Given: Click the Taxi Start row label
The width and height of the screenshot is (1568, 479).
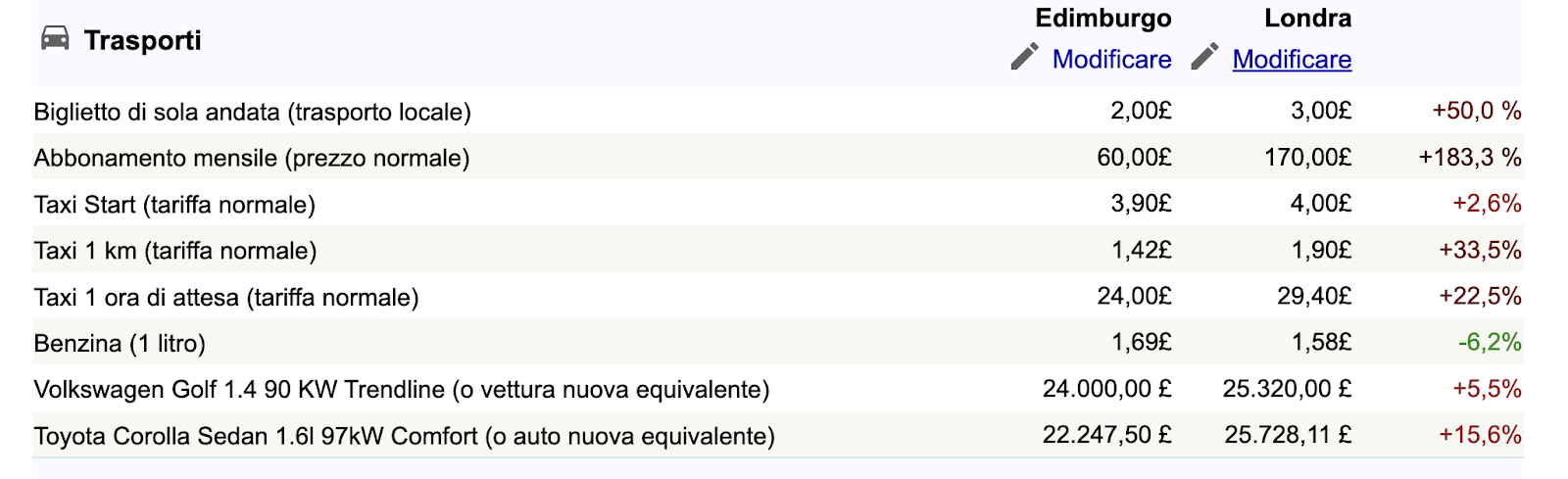Looking at the screenshot, I should (174, 205).
